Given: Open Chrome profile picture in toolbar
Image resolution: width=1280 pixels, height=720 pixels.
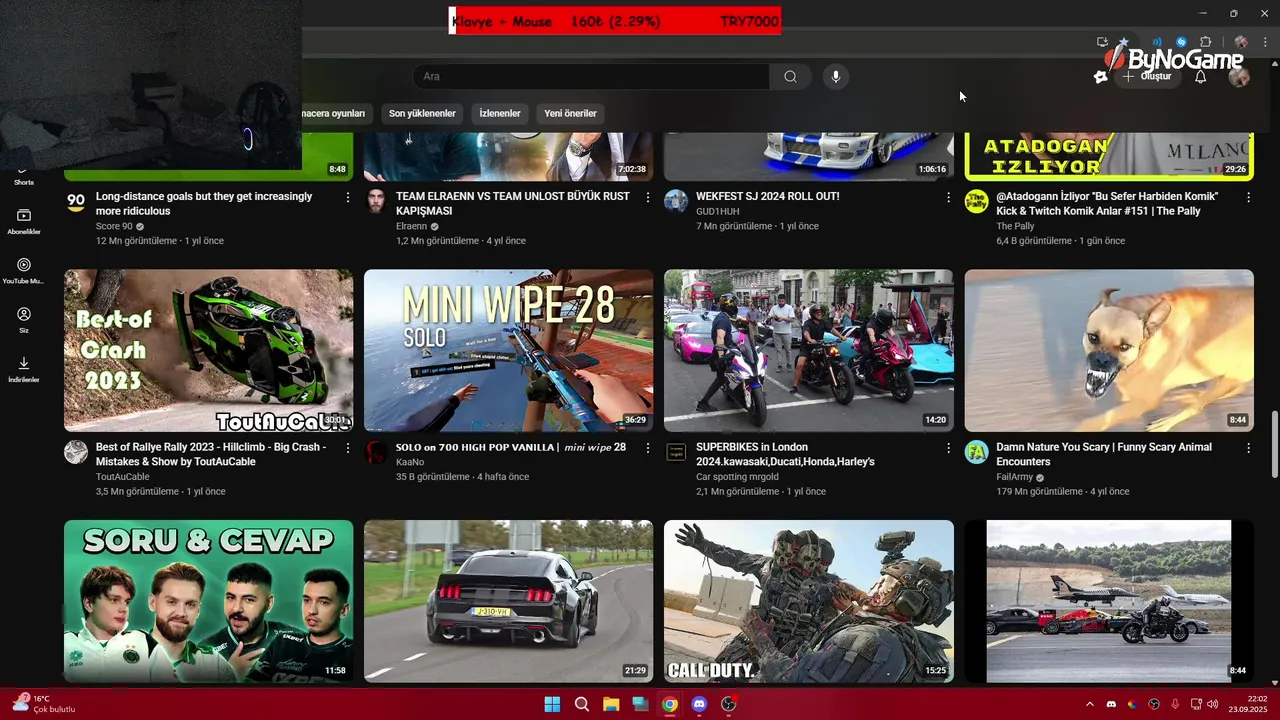Looking at the screenshot, I should [x=1241, y=42].
